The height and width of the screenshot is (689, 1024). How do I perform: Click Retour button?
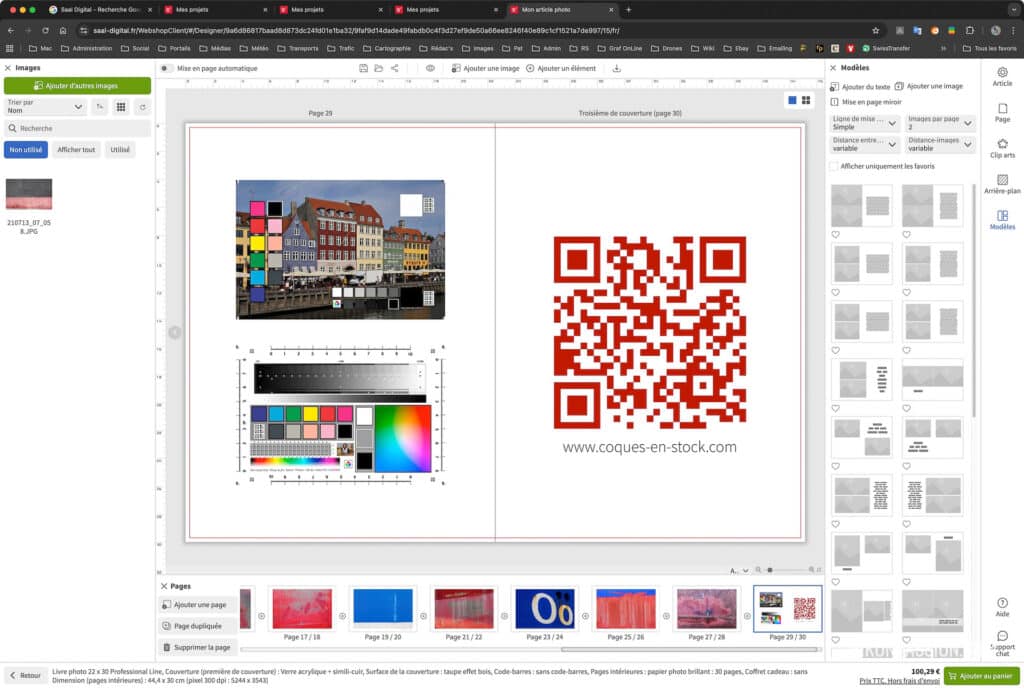click(25, 675)
